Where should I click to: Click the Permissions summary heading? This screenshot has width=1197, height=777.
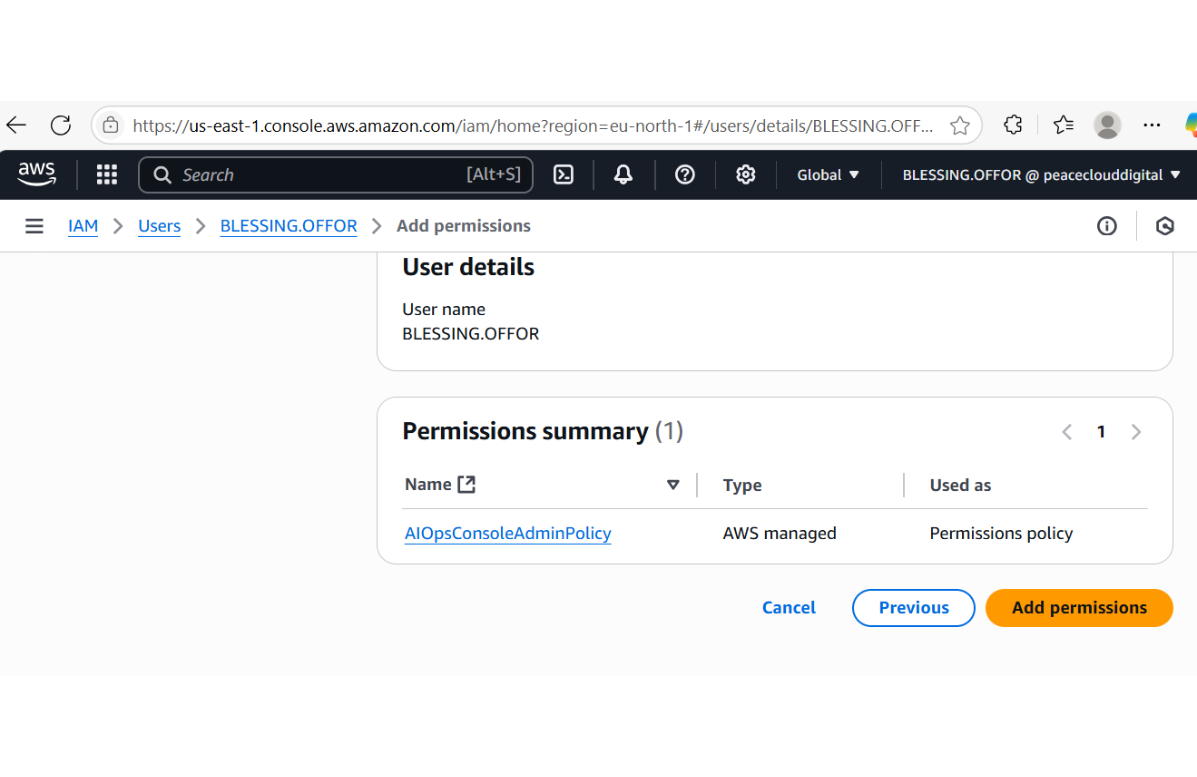point(543,431)
